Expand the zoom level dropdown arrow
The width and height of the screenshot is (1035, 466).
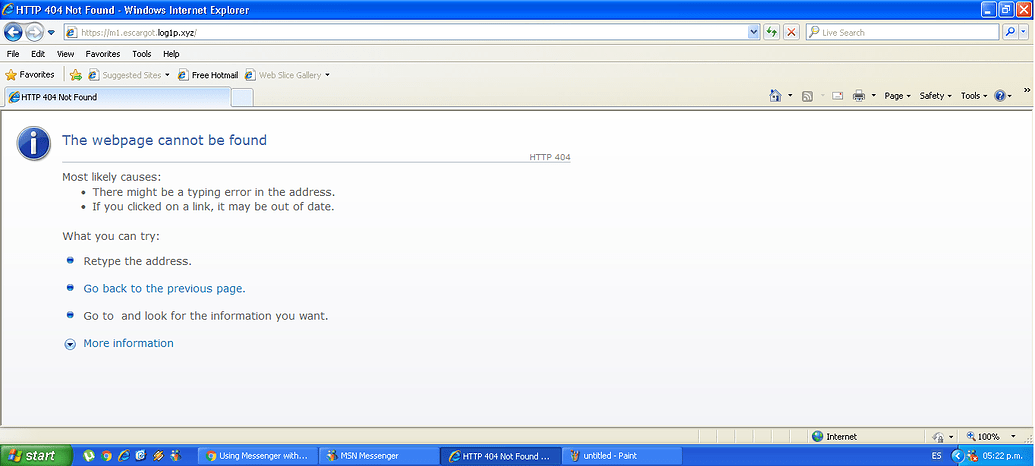coord(1013,436)
